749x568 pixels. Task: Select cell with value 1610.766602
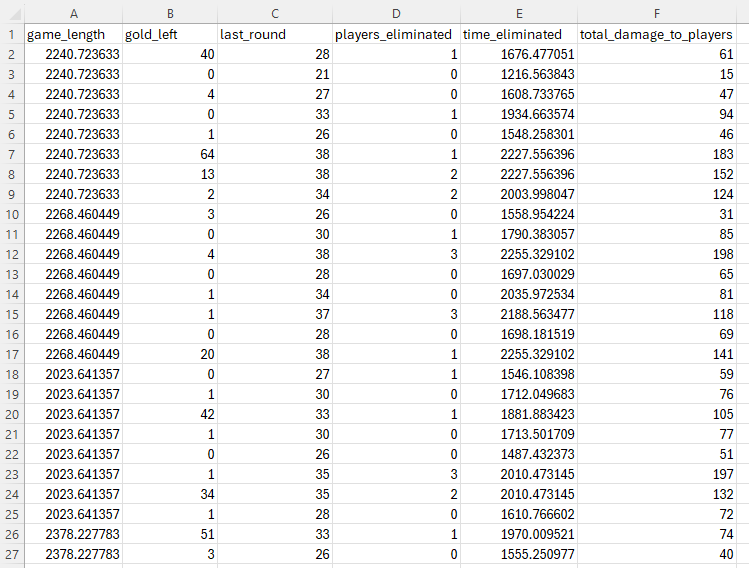coord(519,514)
